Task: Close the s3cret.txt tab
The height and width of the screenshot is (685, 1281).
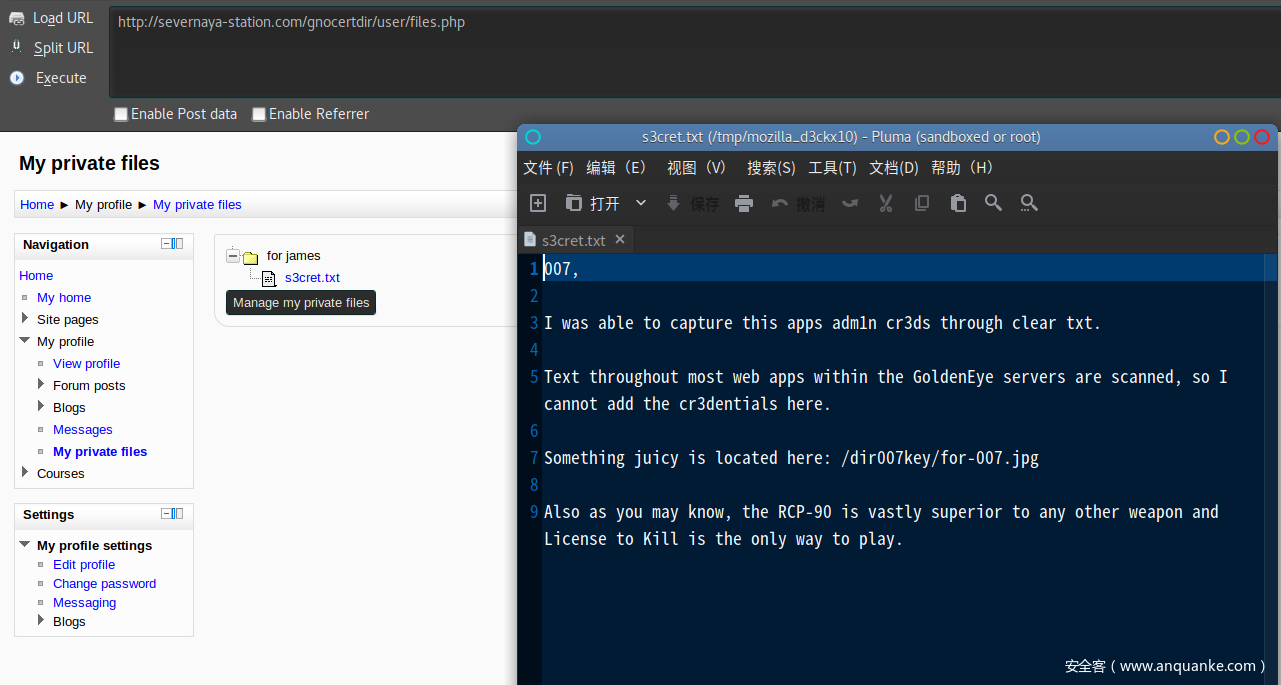Action: click(620, 240)
